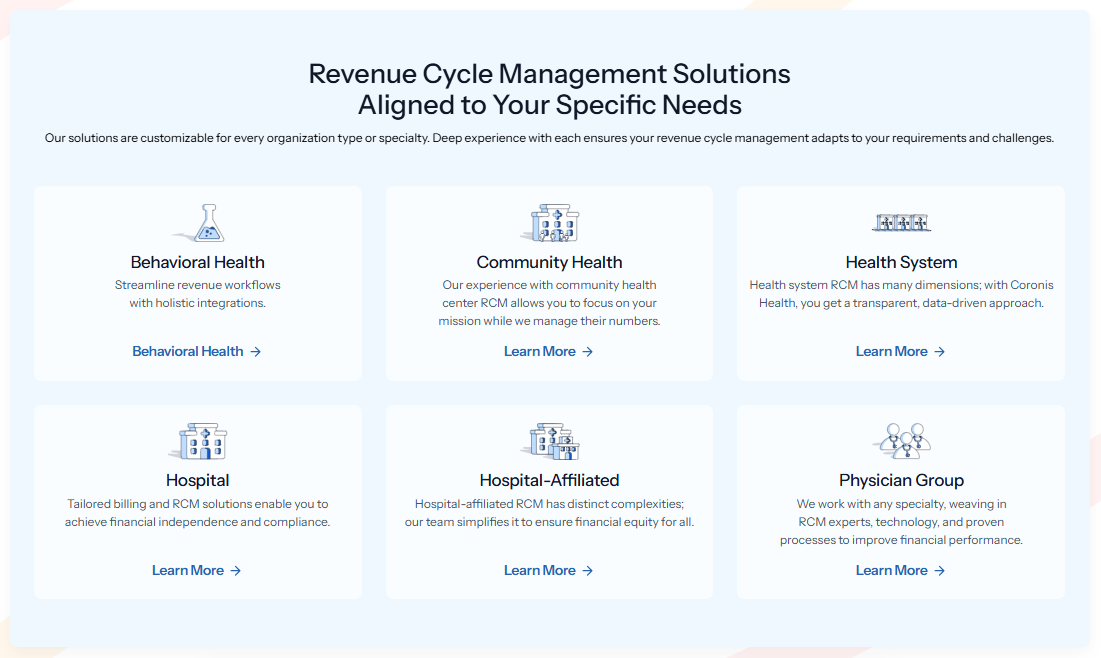Select the Community Health card heading
The image size is (1101, 658).
click(x=549, y=262)
